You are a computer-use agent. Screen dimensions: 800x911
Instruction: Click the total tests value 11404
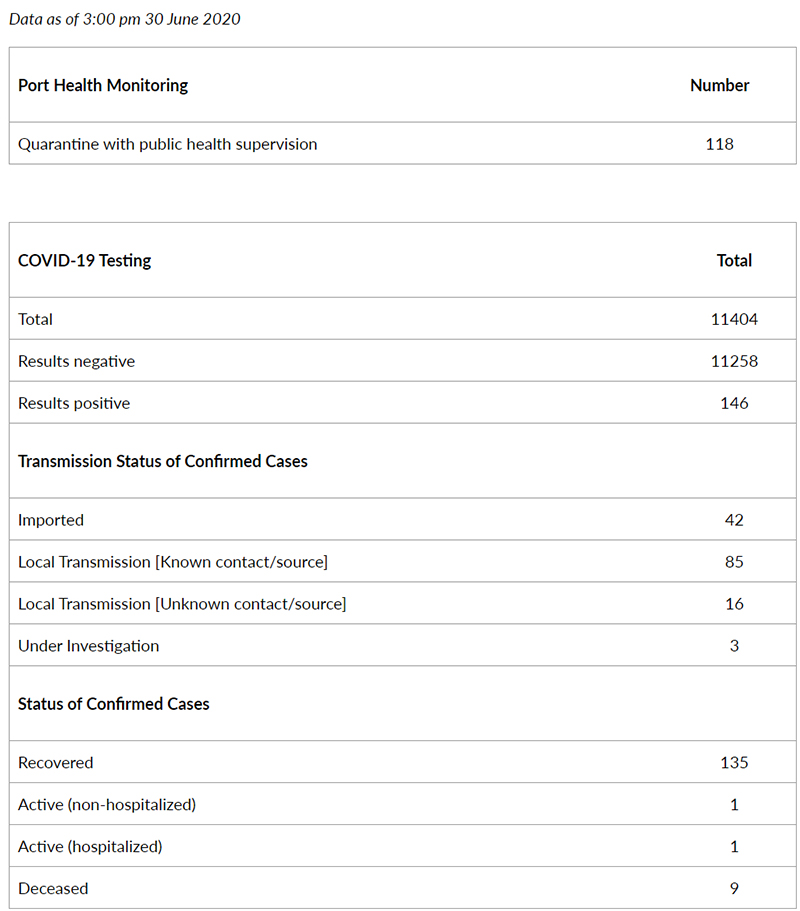734,320
